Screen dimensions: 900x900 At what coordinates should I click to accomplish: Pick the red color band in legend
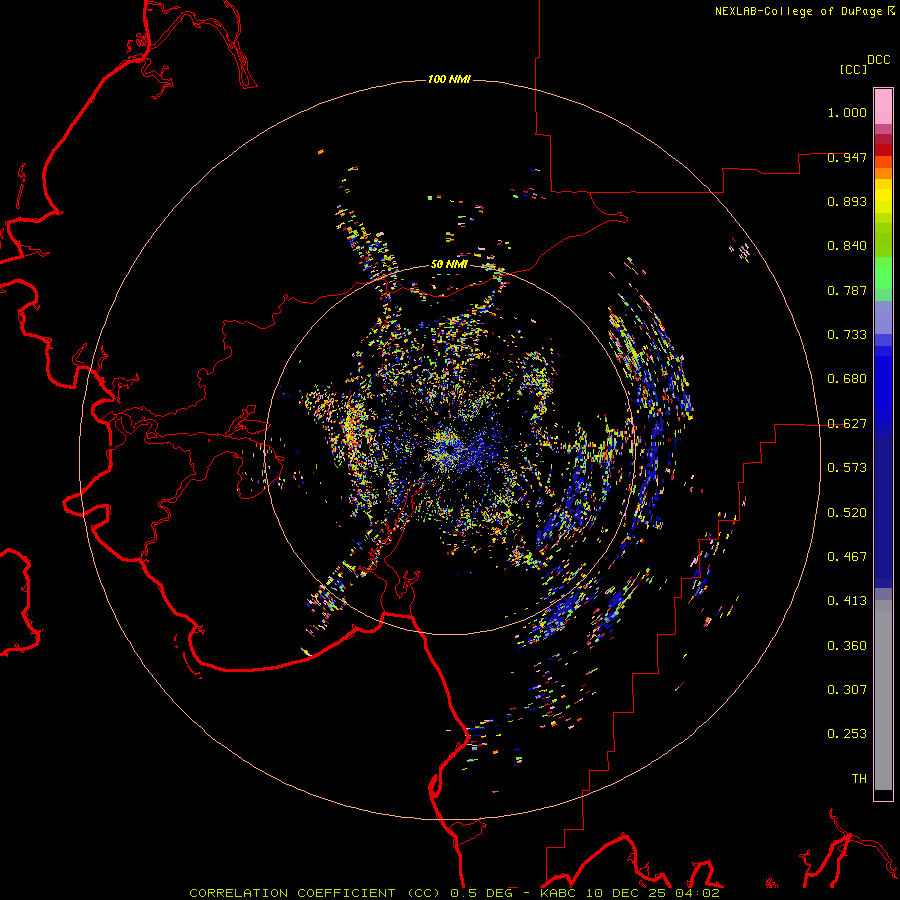click(x=883, y=149)
